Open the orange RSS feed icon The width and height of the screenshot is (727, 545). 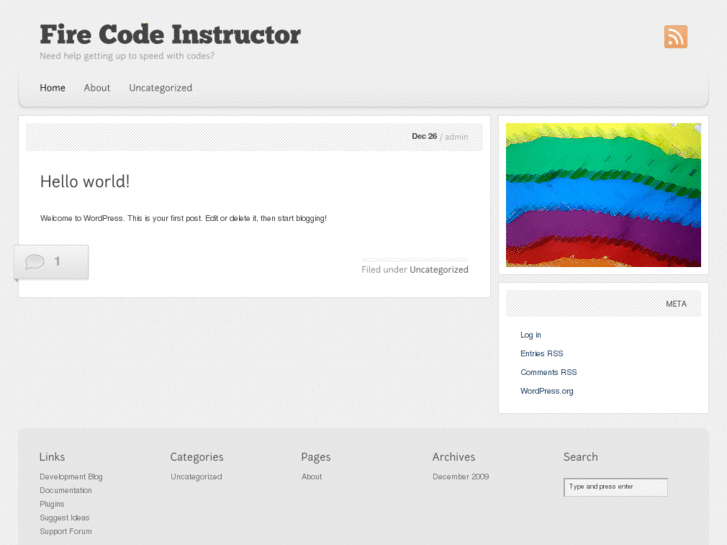pyautogui.click(x=675, y=37)
